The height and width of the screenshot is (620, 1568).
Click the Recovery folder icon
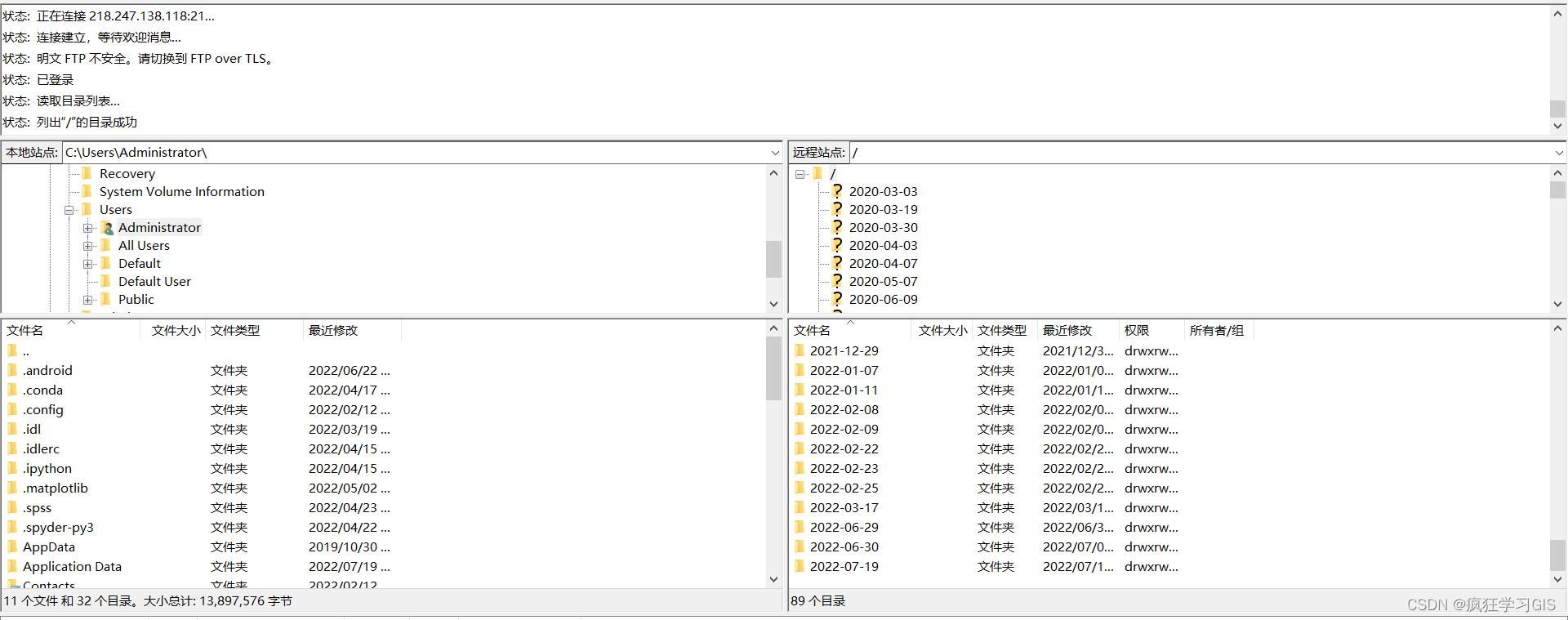click(x=87, y=173)
